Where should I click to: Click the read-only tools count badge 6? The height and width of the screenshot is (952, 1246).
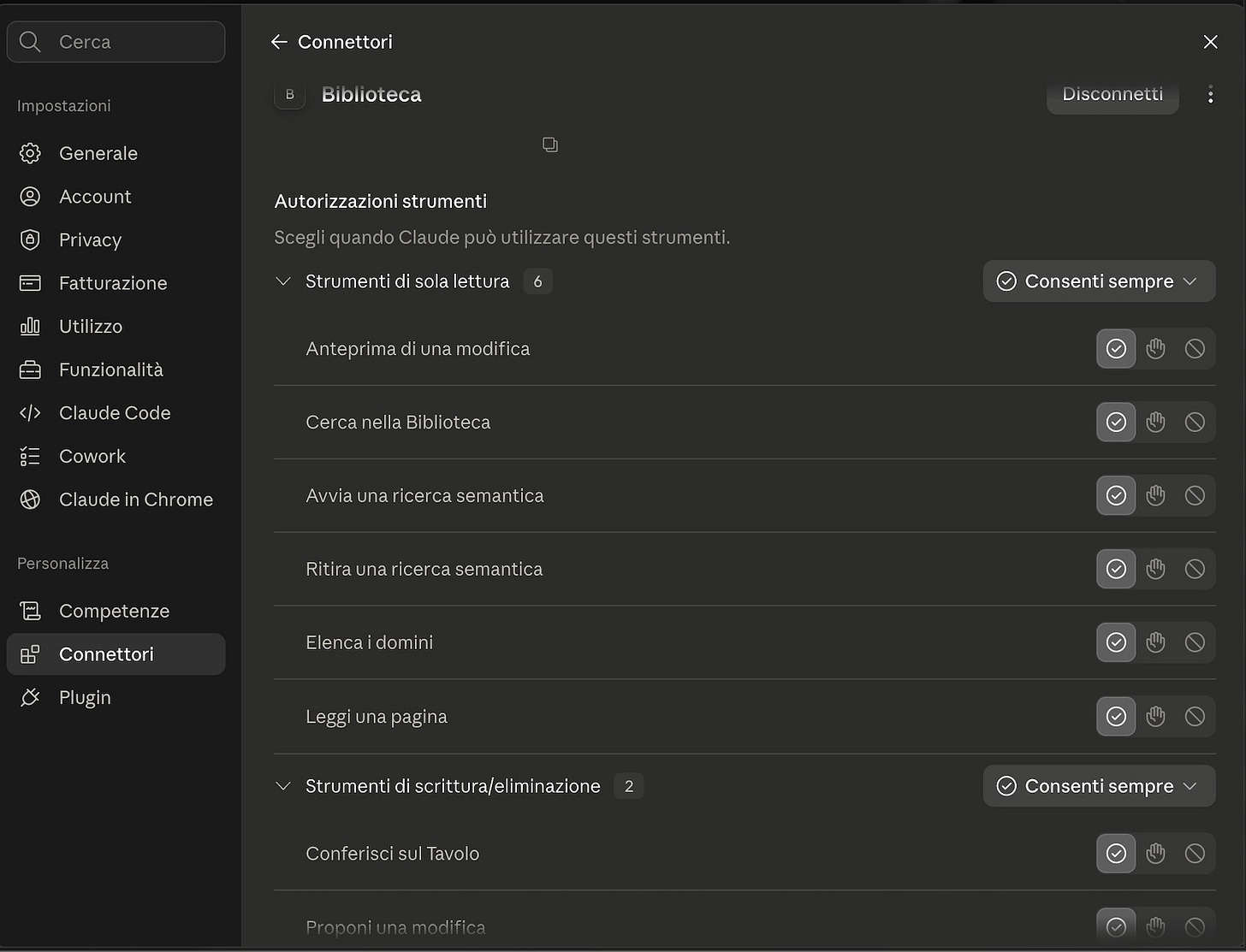point(537,281)
